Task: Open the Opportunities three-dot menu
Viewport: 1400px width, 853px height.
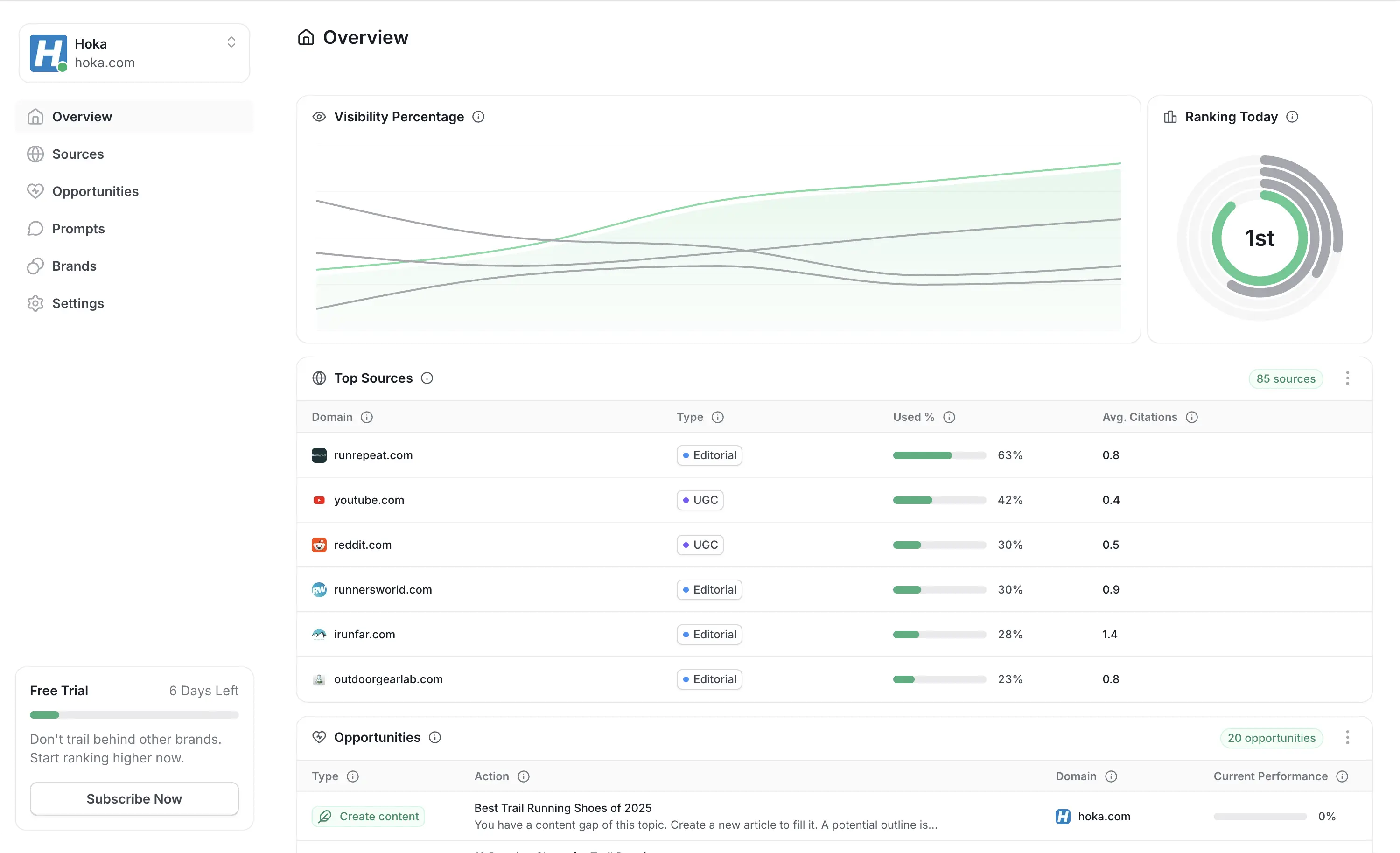Action: click(1348, 737)
